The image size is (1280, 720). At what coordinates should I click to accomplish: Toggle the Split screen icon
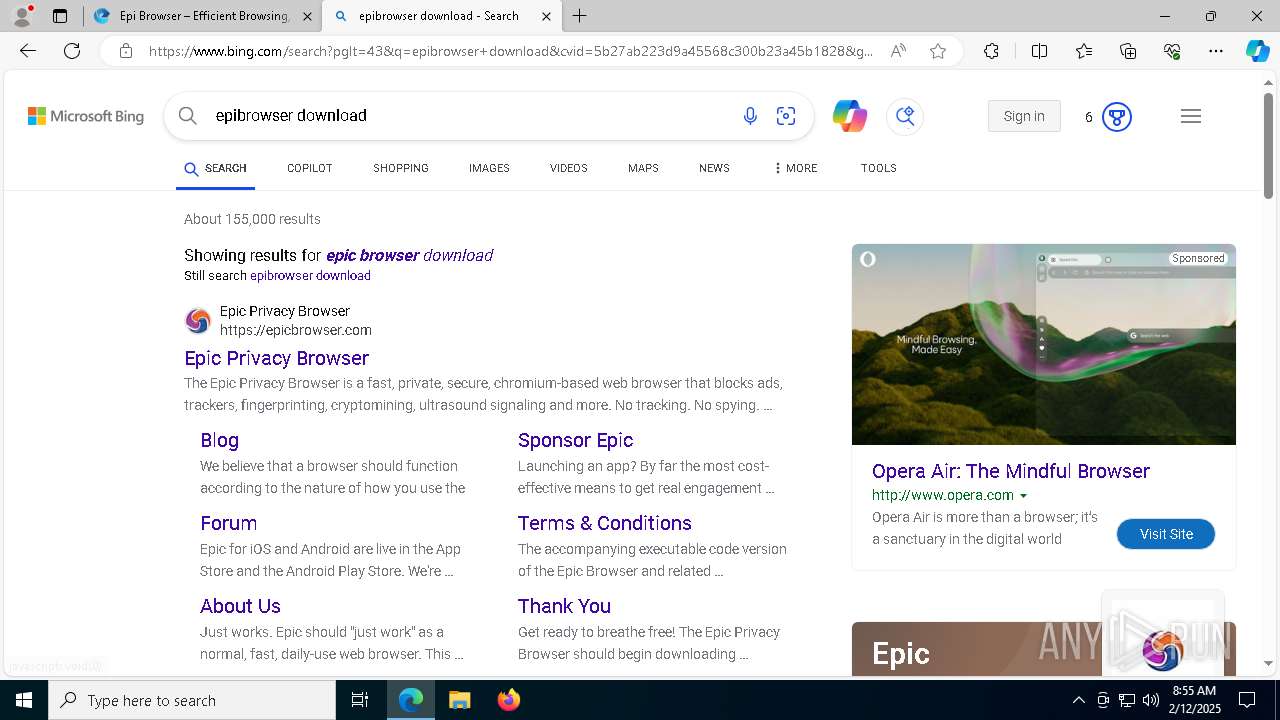1039,51
